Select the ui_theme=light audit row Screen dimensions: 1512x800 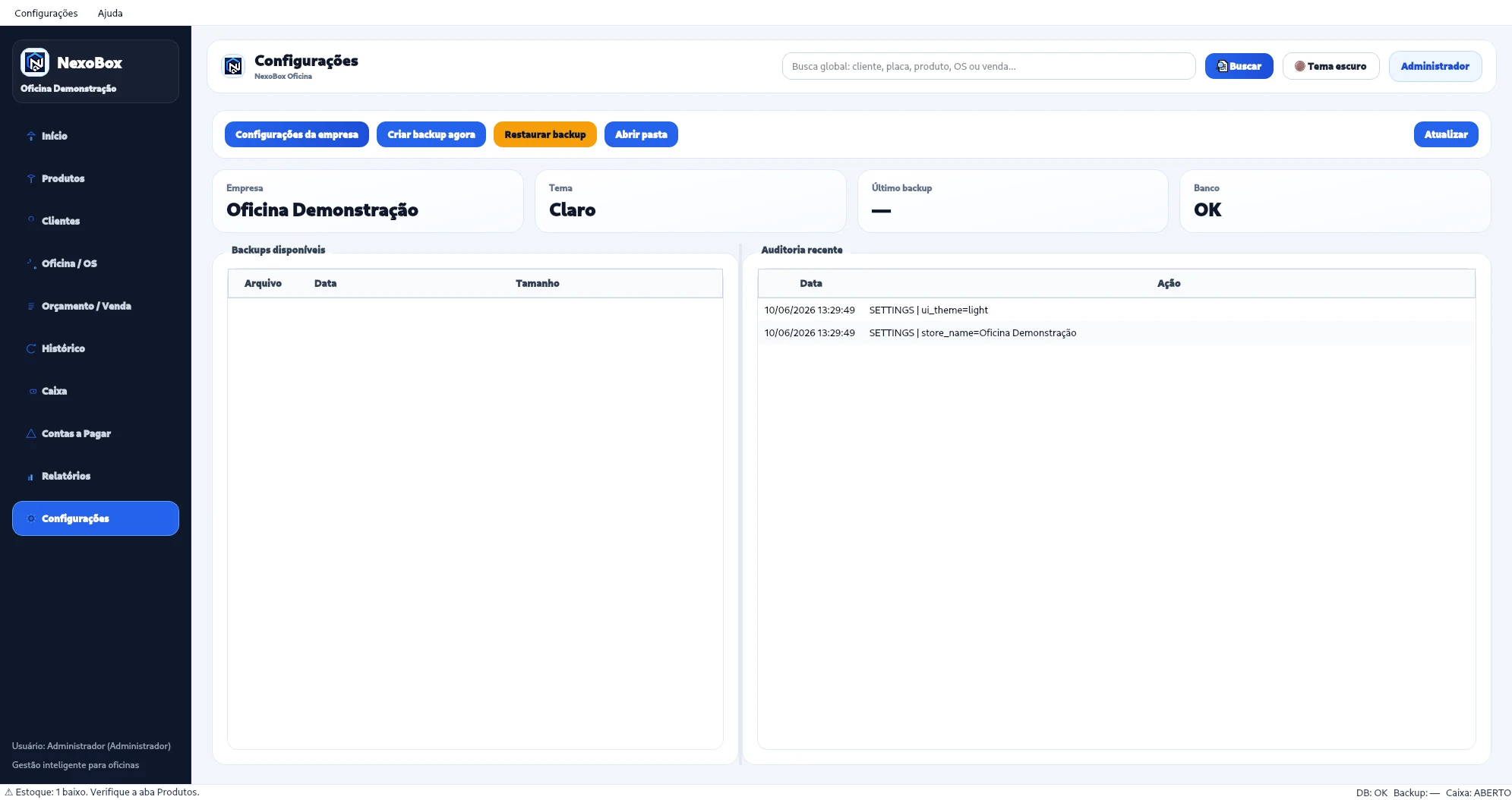tap(1116, 310)
